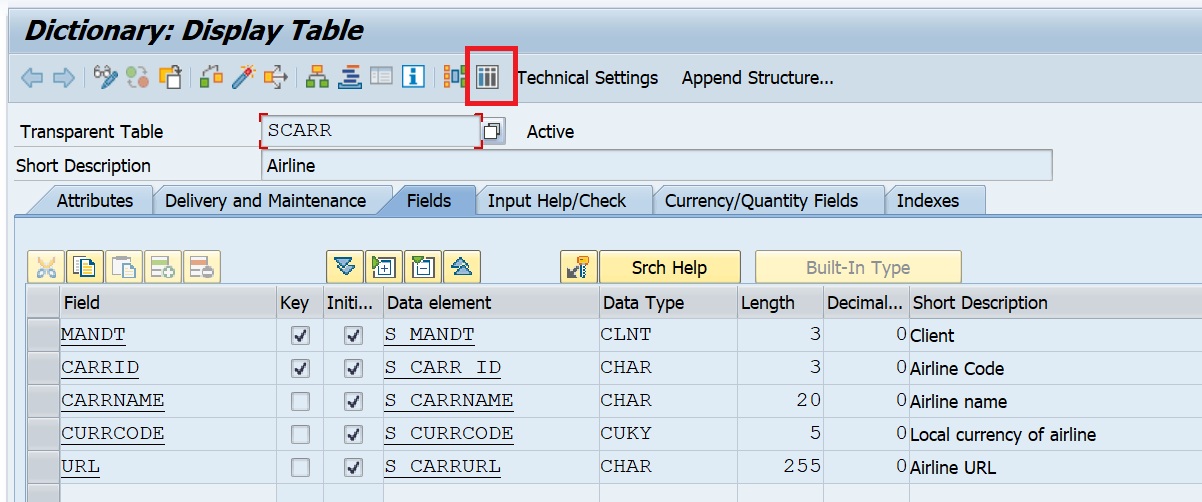This screenshot has height=502, width=1202.
Task: Toggle Display/Change mode glasses-pencil icon
Action: [x=106, y=77]
